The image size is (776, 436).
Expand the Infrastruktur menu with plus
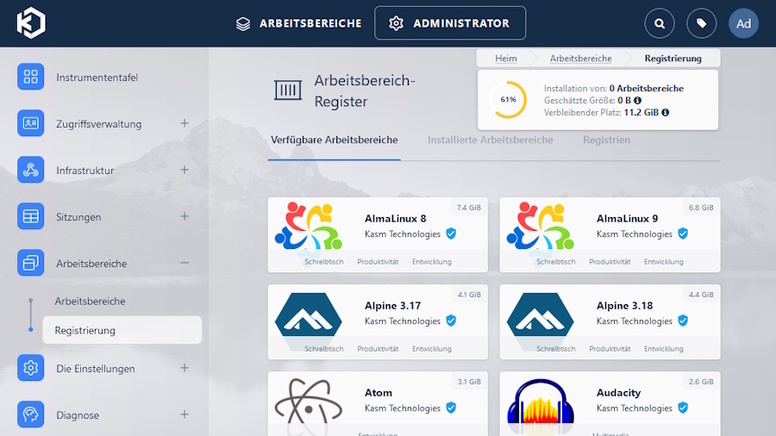click(185, 170)
